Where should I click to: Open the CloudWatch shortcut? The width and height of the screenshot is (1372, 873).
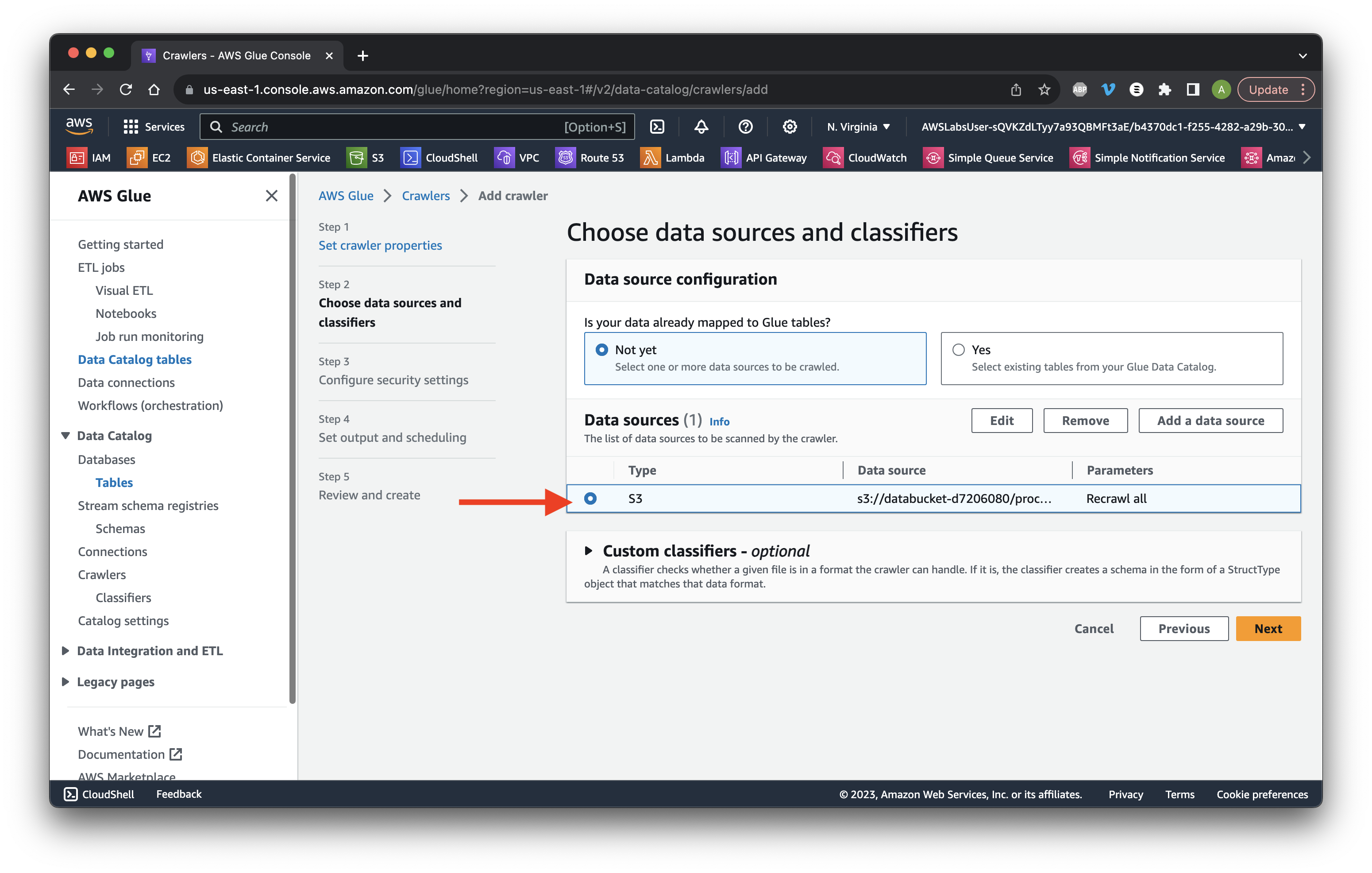pyautogui.click(x=865, y=158)
